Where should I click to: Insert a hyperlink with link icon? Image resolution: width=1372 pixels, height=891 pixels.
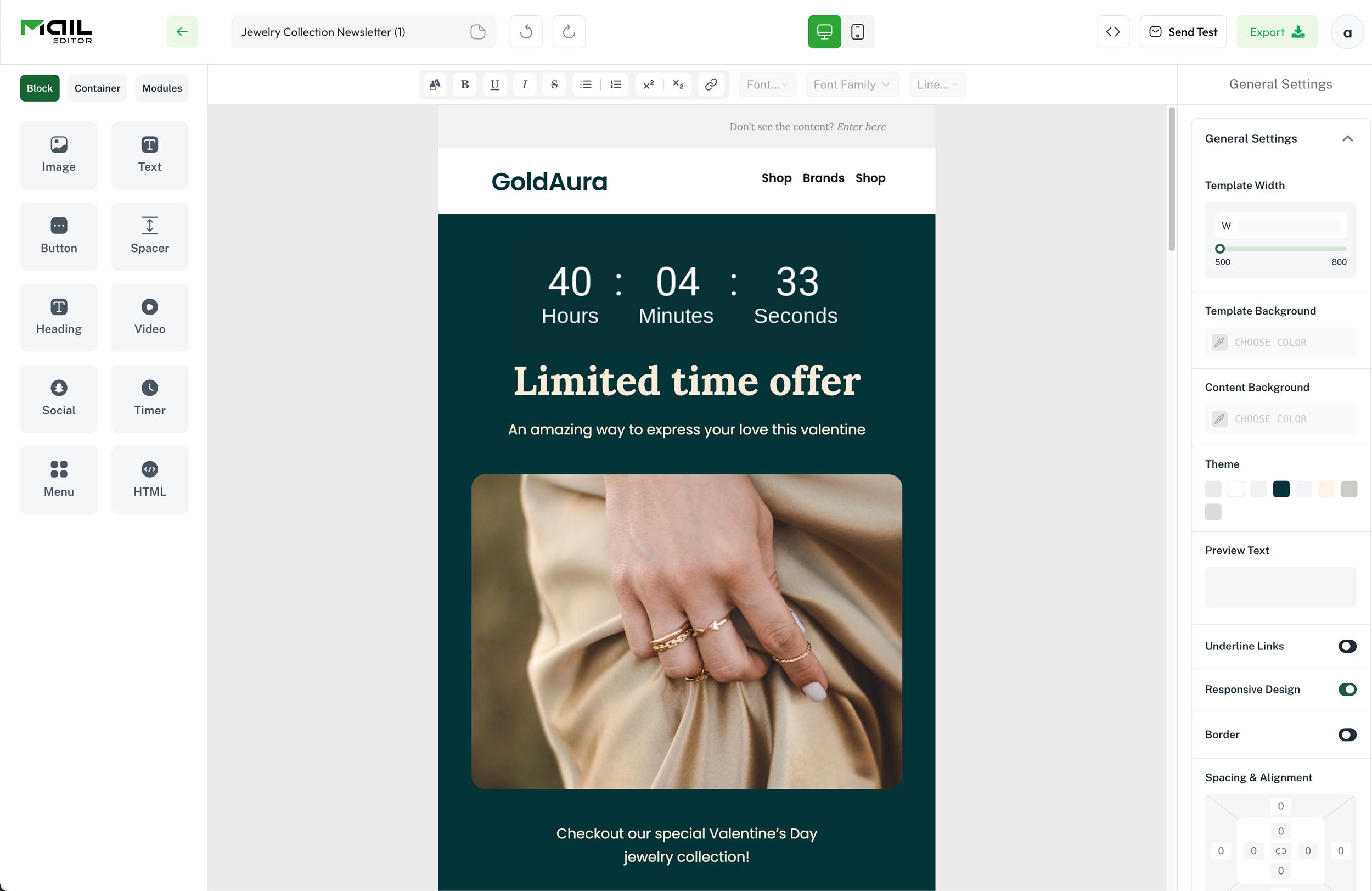pyautogui.click(x=711, y=85)
